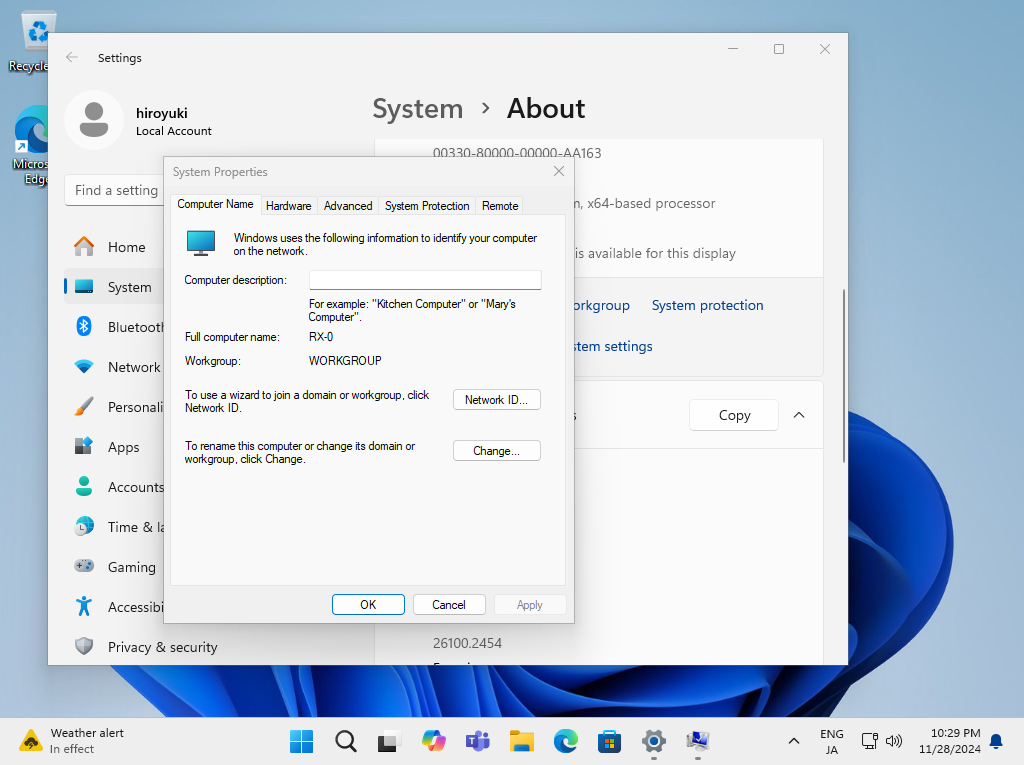Switch to the Remote tab
This screenshot has height=765, width=1024.
(500, 206)
